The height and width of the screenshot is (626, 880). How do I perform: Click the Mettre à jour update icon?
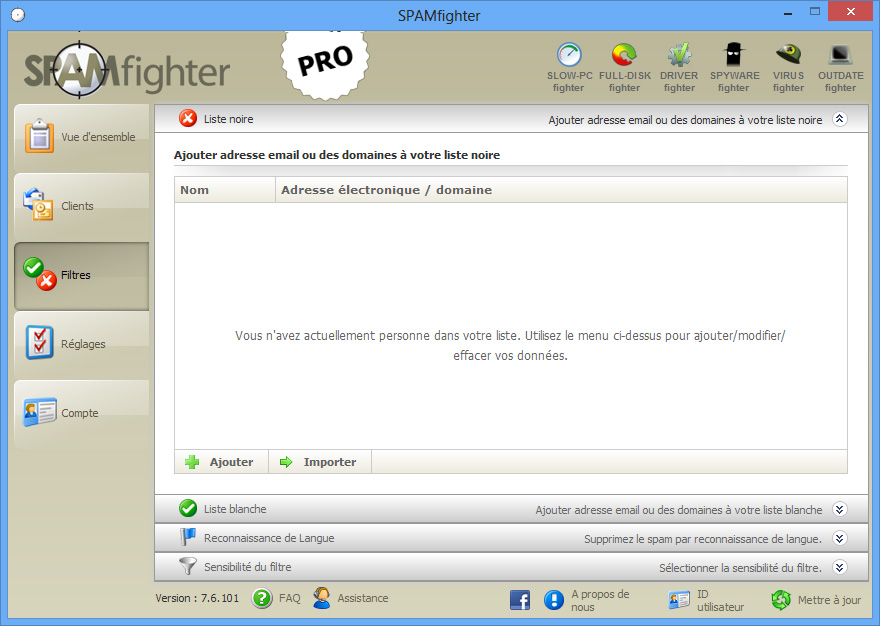781,600
